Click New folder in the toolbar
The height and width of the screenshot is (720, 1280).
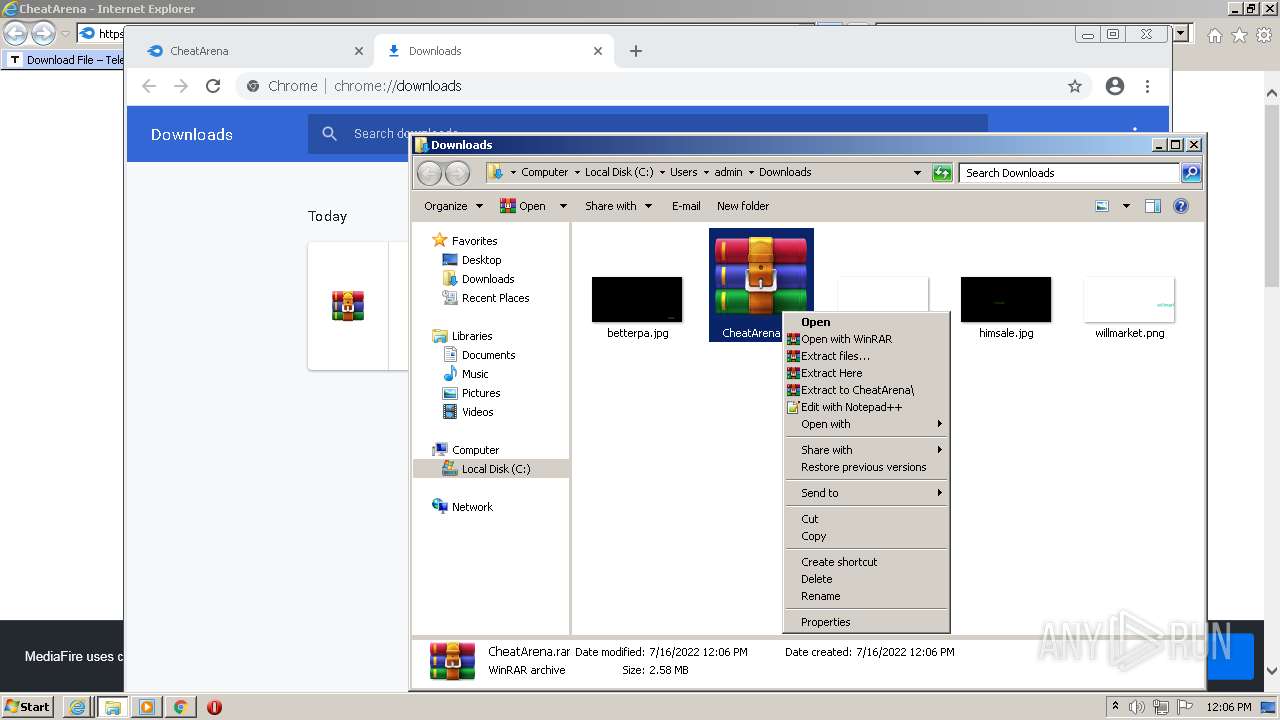(743, 206)
